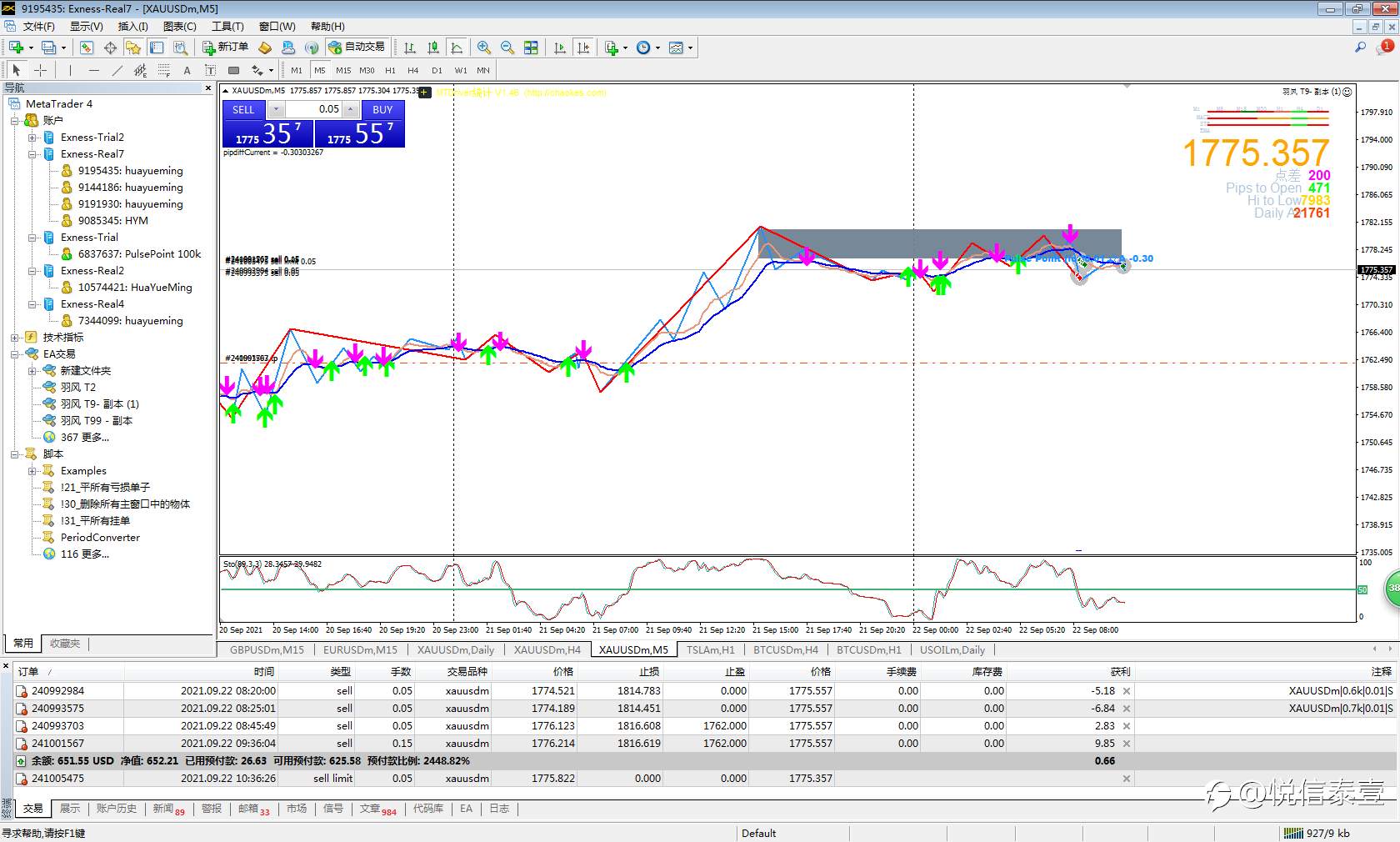Zoom in on the chart
Screen dimensions: 1400x842
click(x=484, y=48)
